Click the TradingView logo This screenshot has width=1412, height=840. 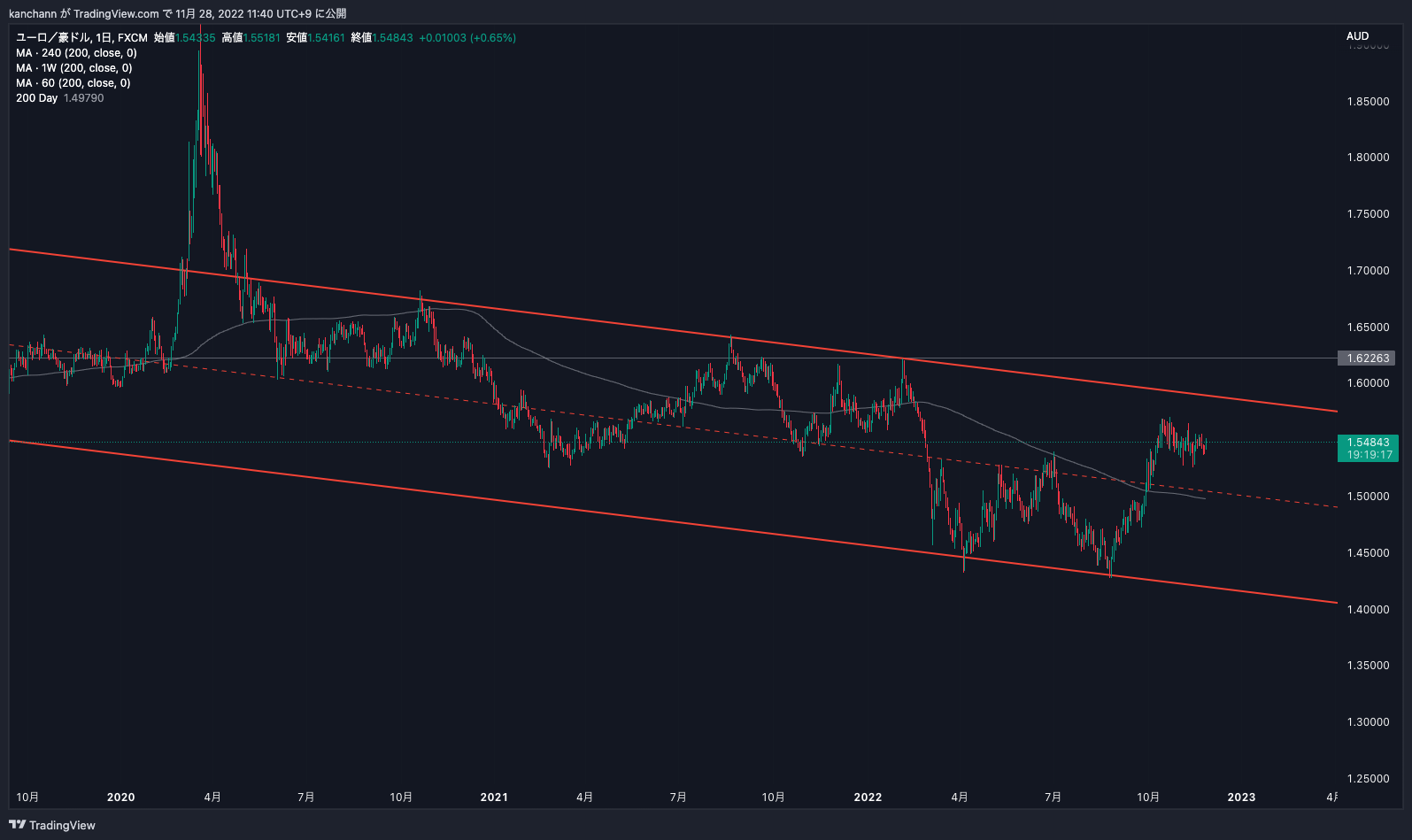coord(52,825)
